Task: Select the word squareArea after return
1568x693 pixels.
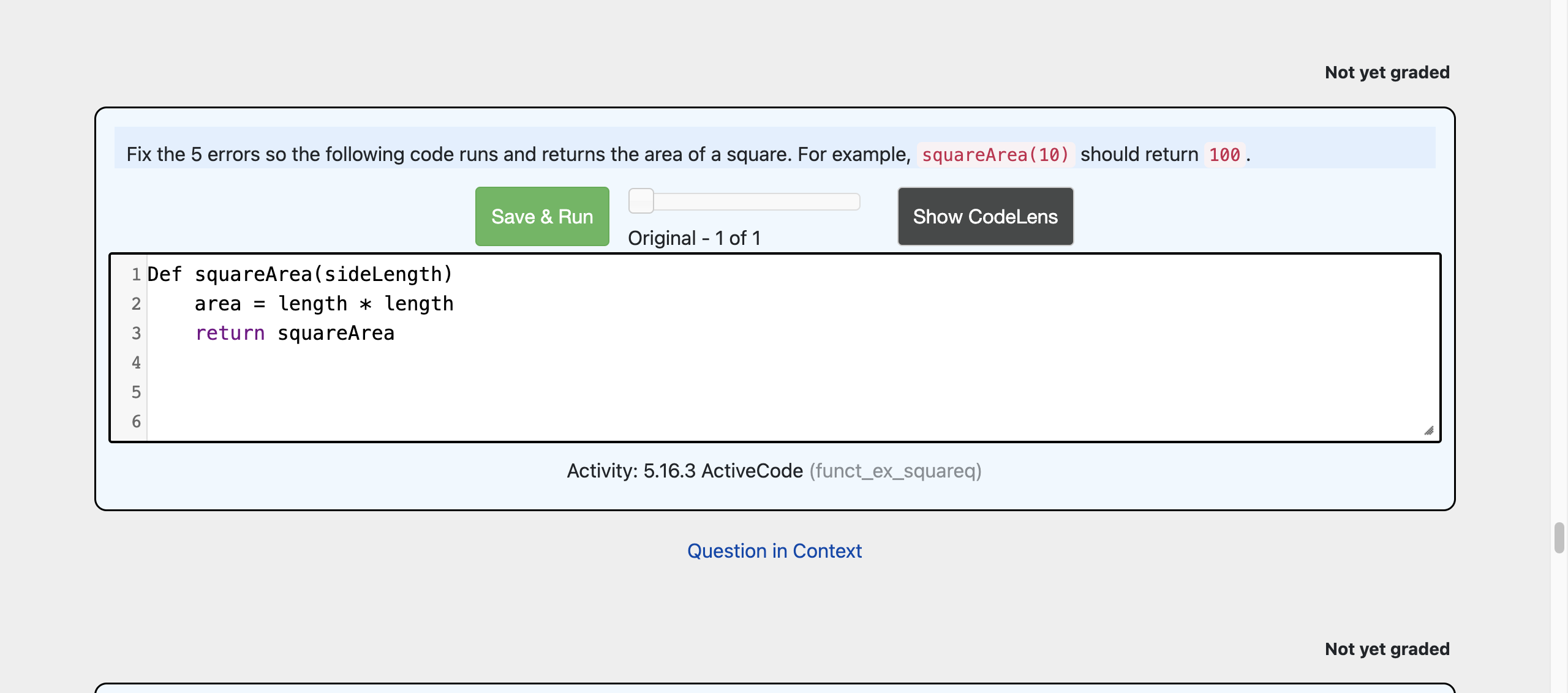Action: [x=336, y=332]
